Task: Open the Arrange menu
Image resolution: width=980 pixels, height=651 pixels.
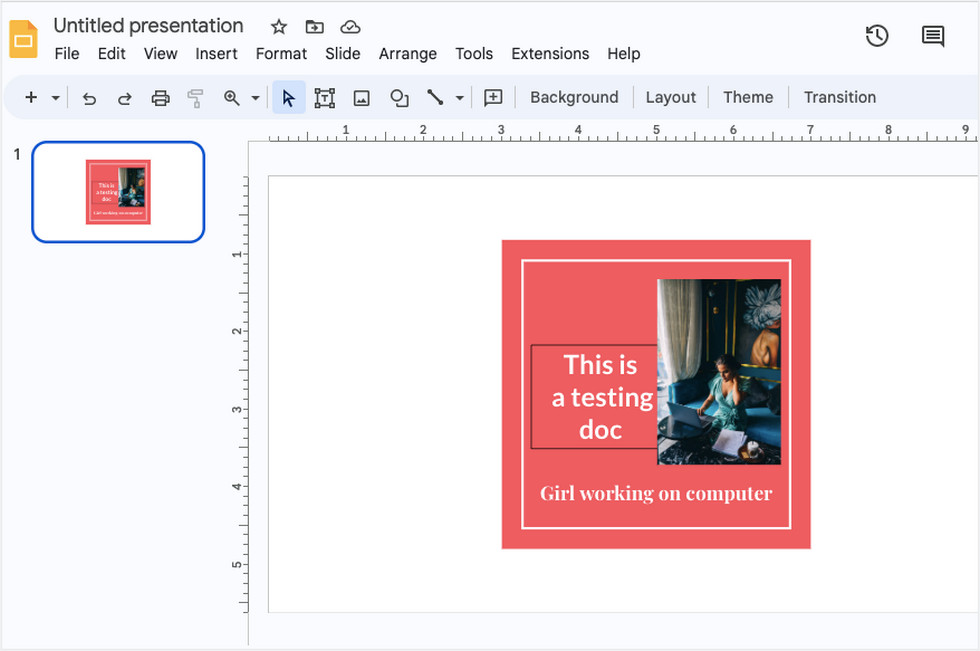Action: tap(408, 54)
